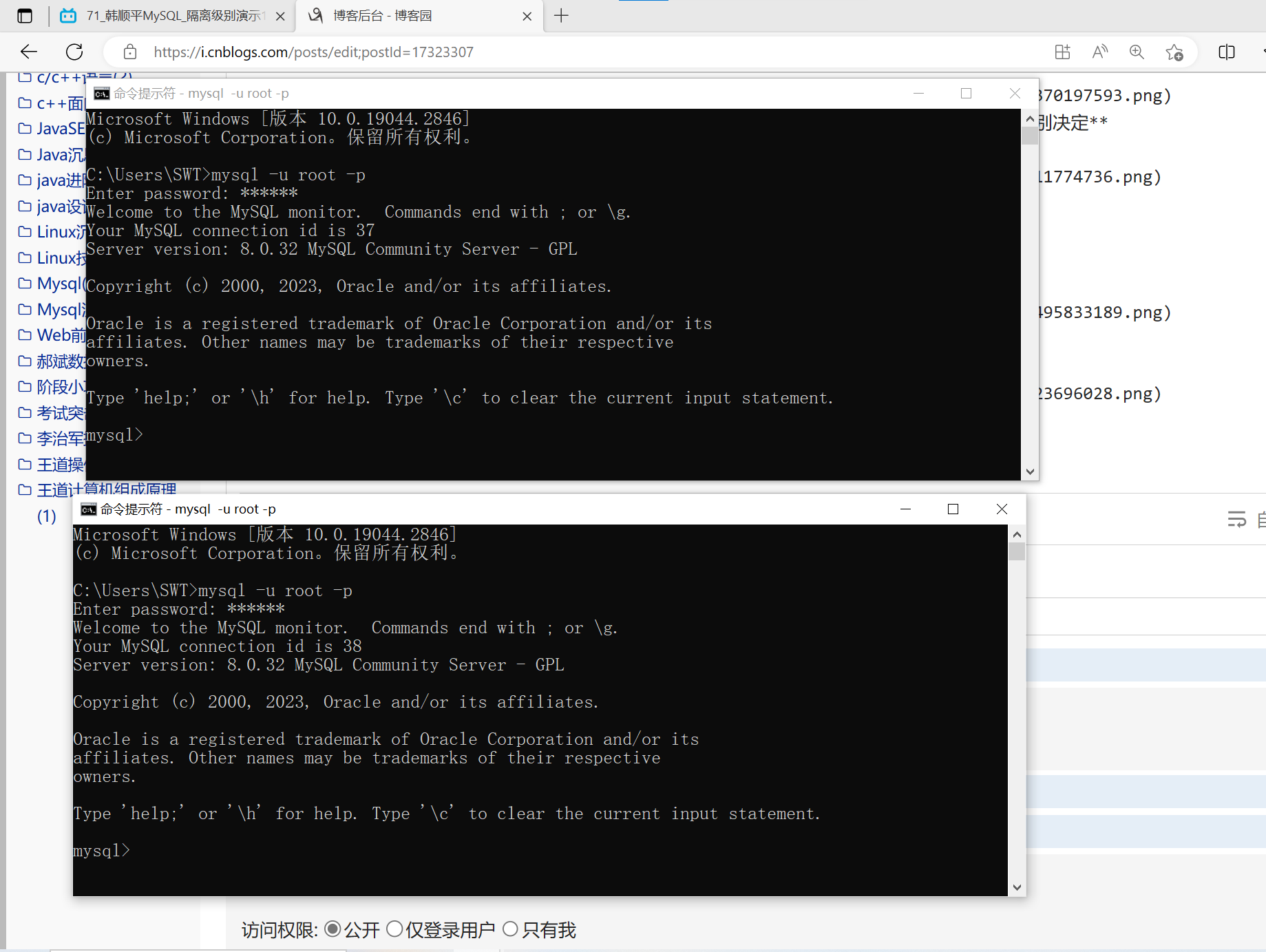Maximize the upper command prompt window
Screen dimensions: 1266x952
967,93
